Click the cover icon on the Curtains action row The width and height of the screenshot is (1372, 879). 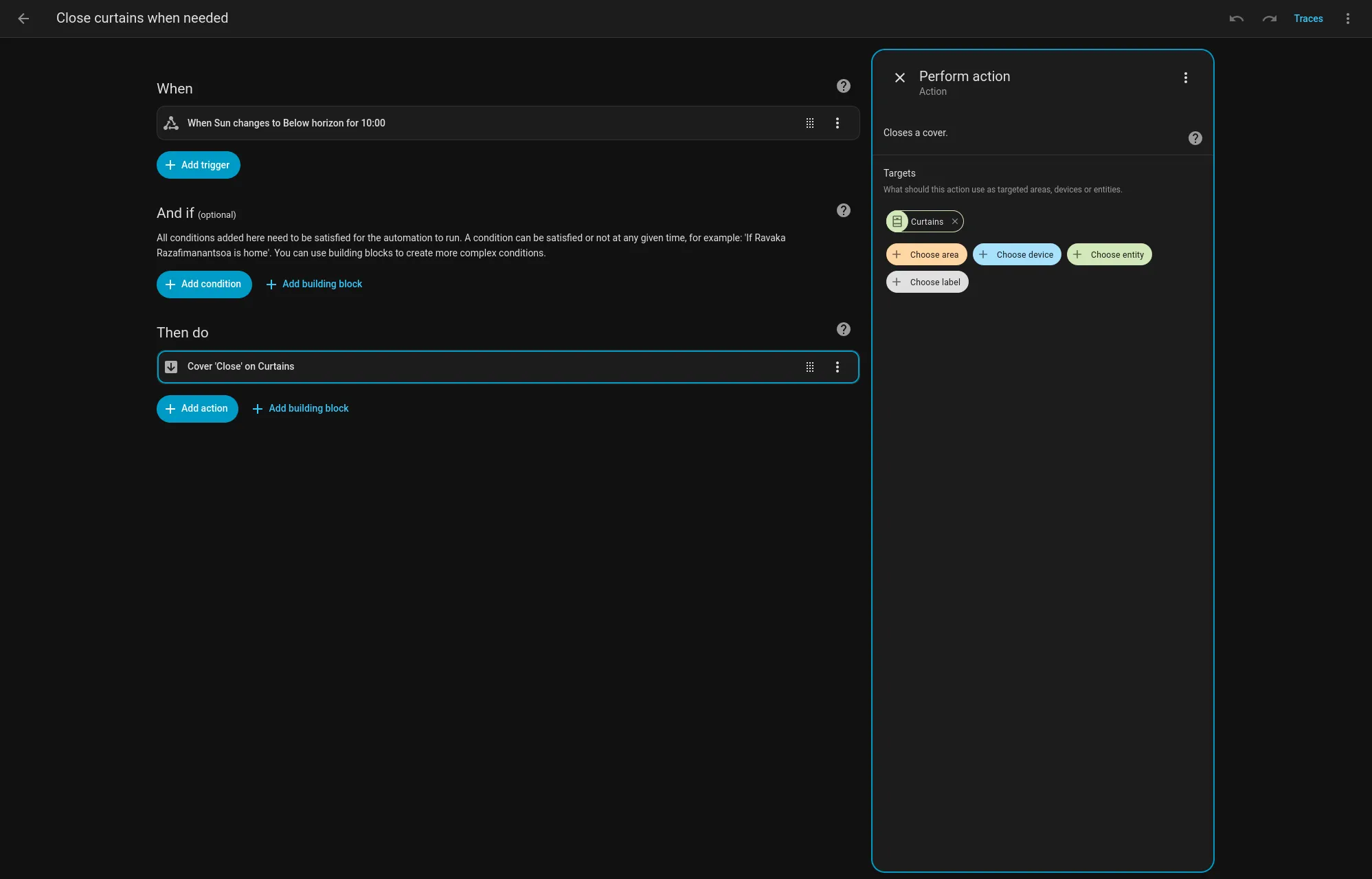(x=170, y=366)
